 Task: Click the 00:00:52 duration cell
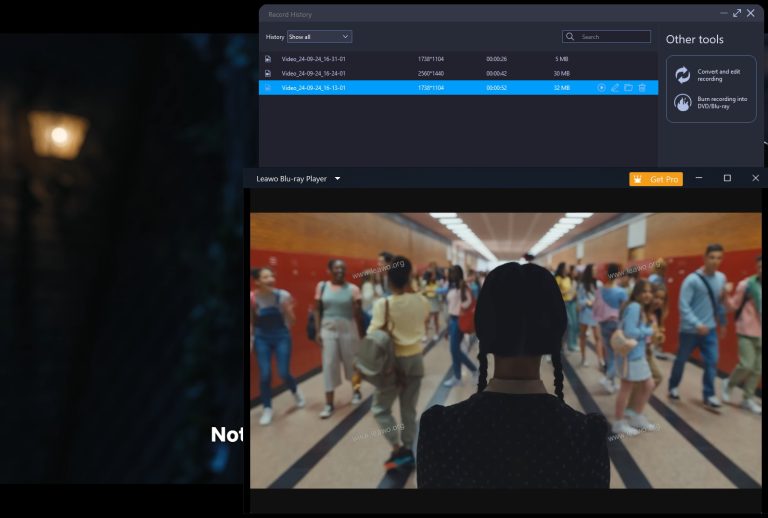click(496, 88)
